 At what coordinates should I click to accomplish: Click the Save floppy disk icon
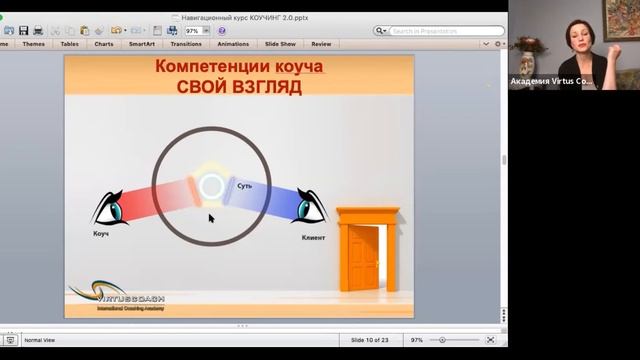click(x=24, y=31)
